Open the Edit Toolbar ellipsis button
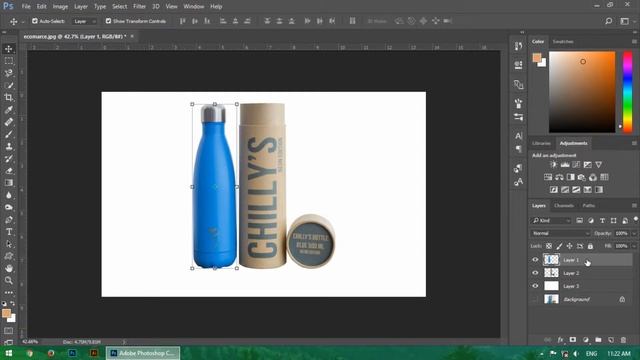This screenshot has height=360, width=640. click(x=9, y=292)
